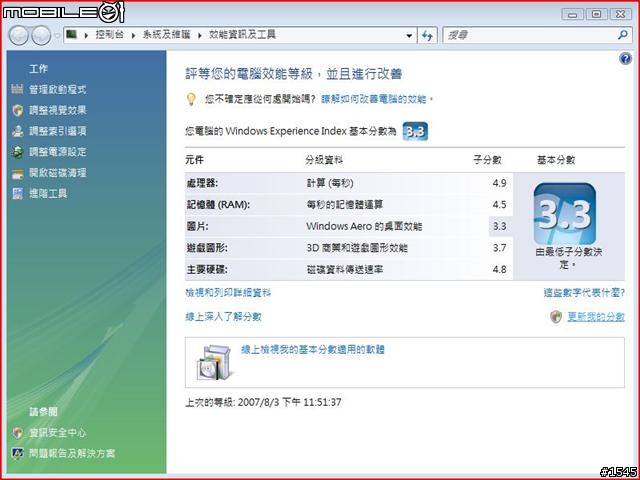Click the icon beside 進階工具
Viewport: 640px width, 480px height.
tap(17, 193)
